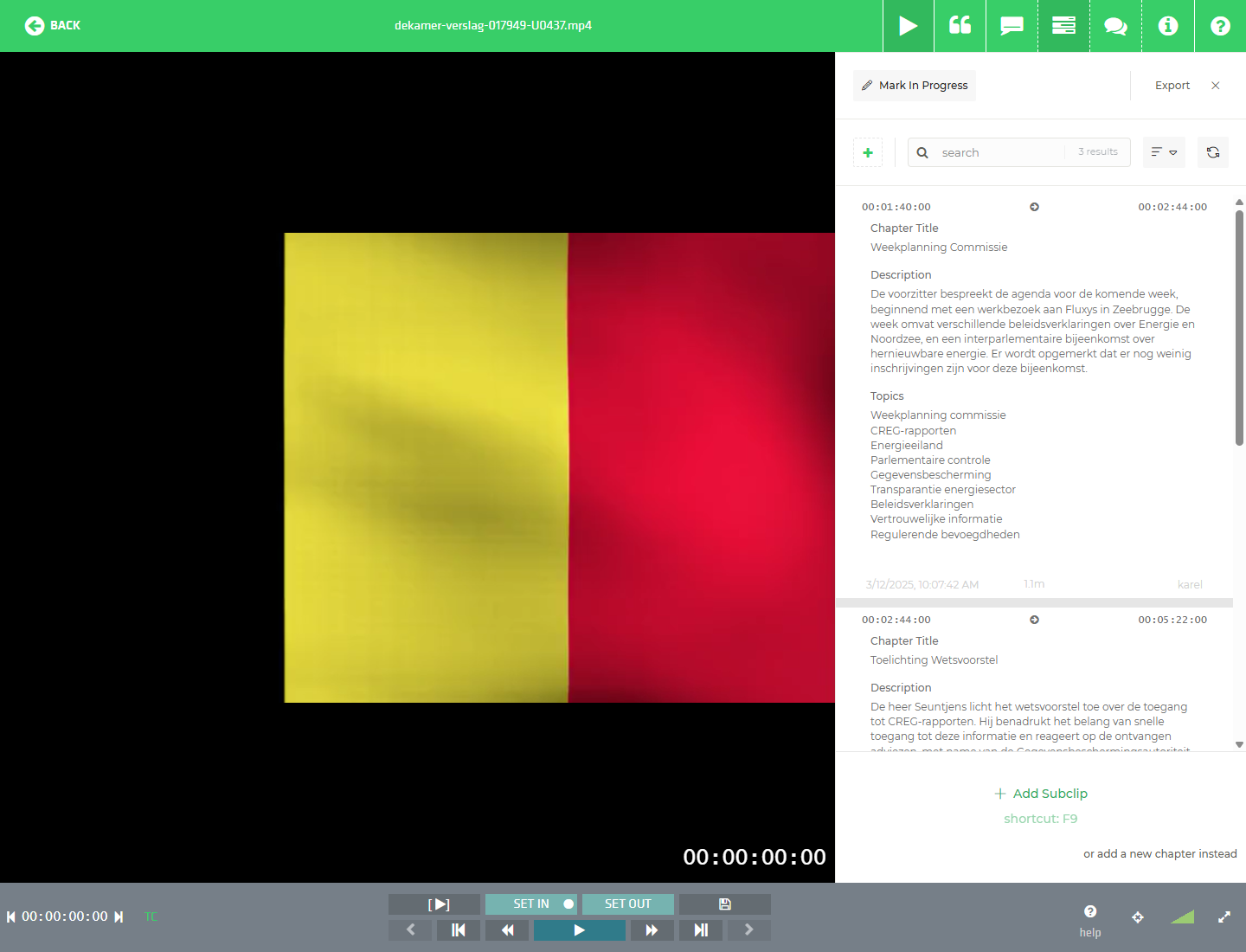Click 'or add a new chapter instead' link

click(1160, 854)
